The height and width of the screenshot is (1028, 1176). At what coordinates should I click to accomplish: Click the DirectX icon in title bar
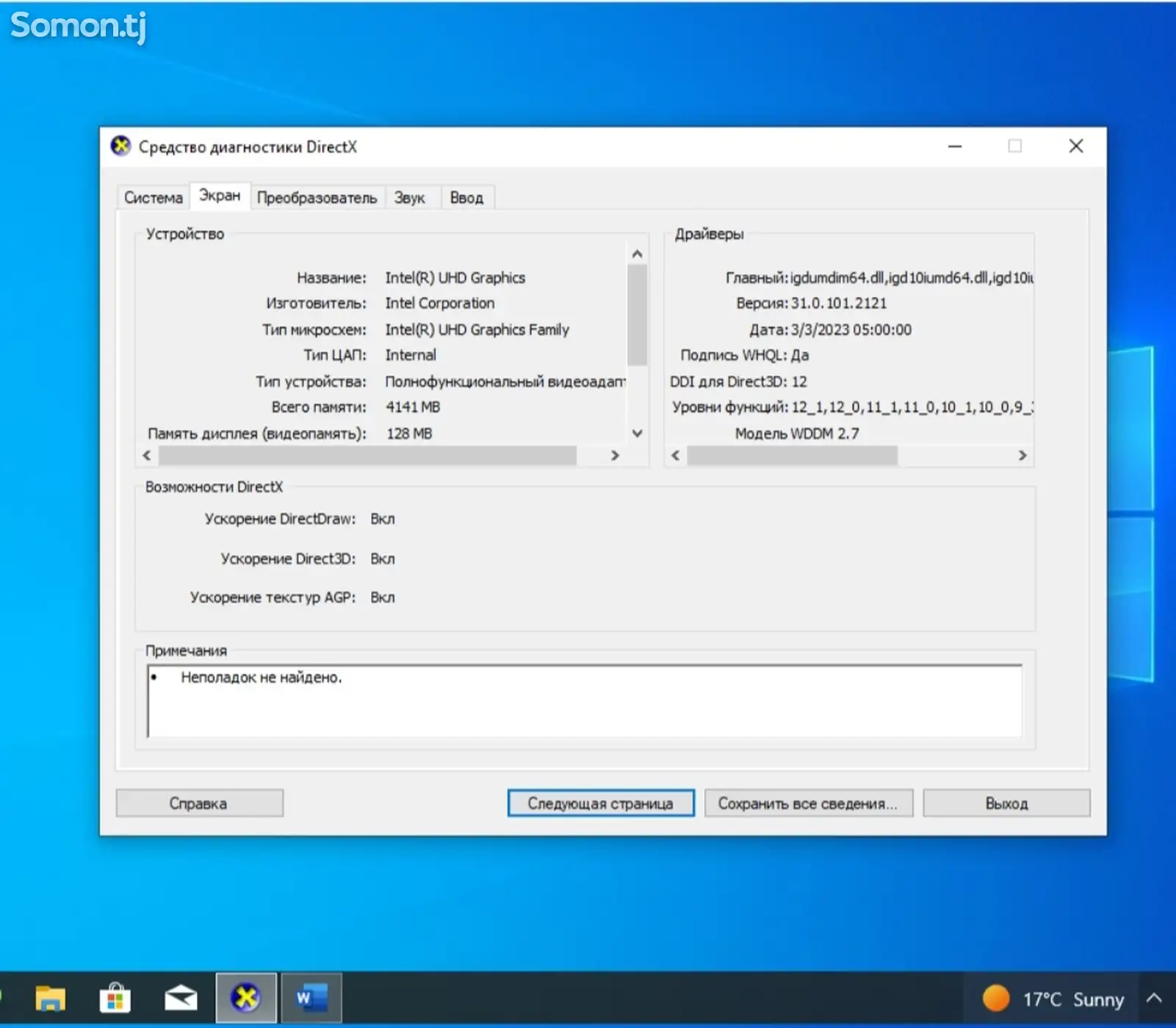pyautogui.click(x=121, y=146)
